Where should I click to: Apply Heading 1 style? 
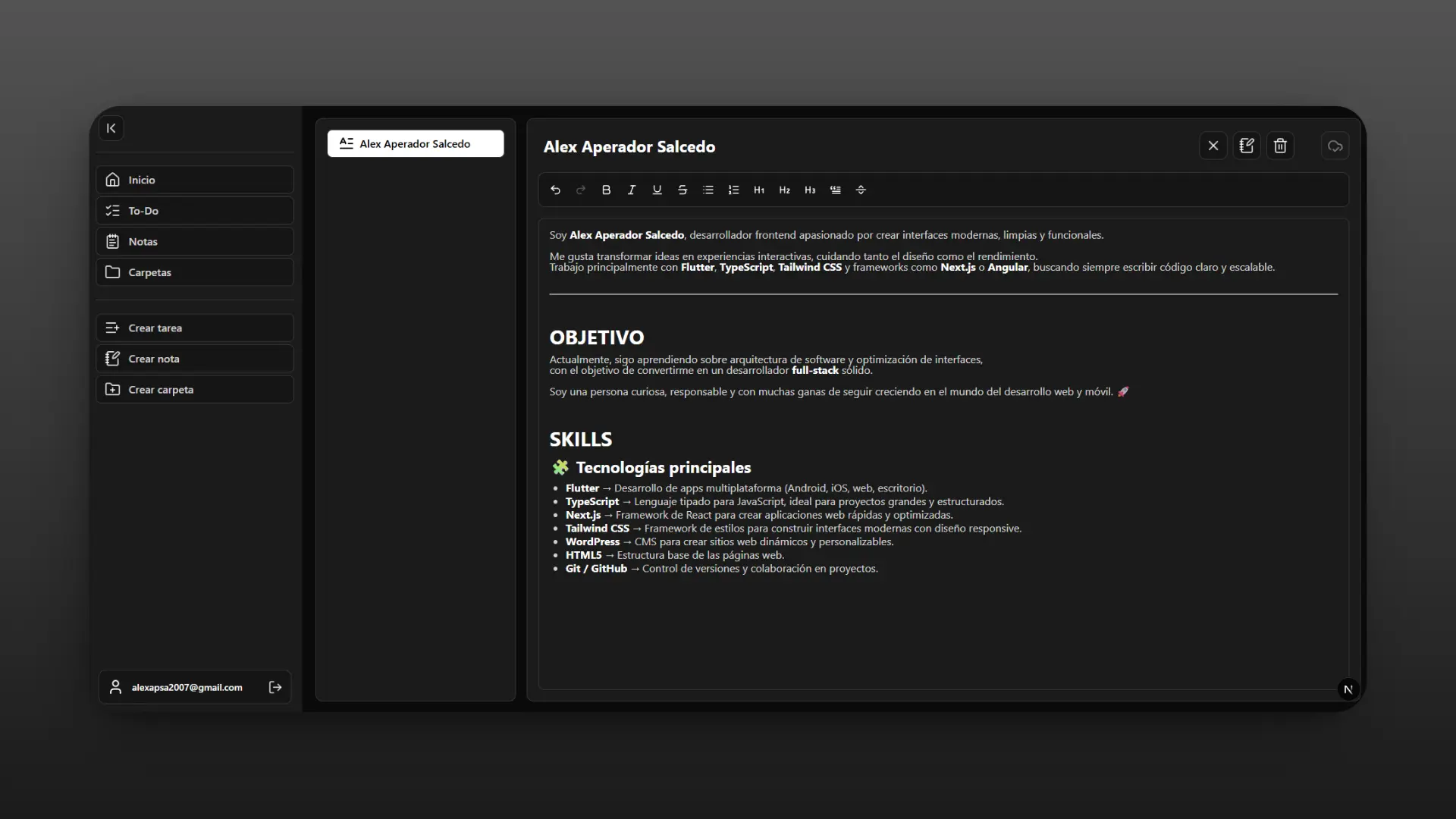pyautogui.click(x=759, y=190)
